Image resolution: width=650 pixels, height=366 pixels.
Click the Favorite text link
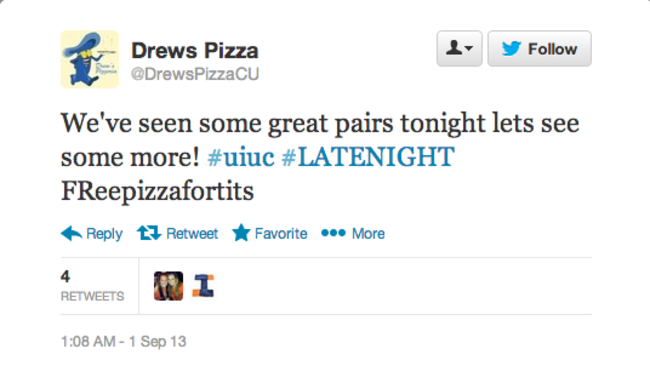[281, 233]
